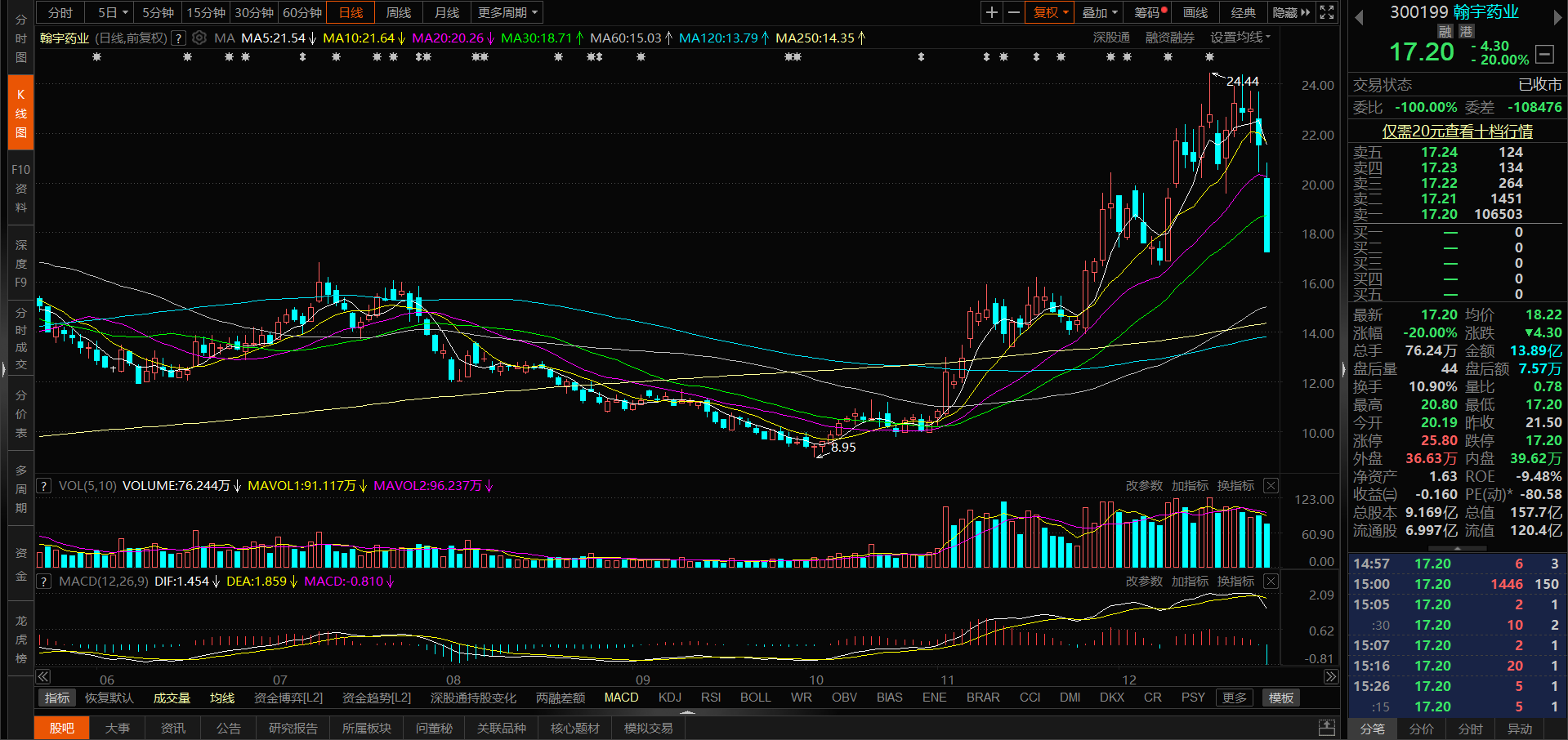Viewport: 1568px width, 740px height.
Task: Jump chart to latest dates
Action: (1331, 677)
